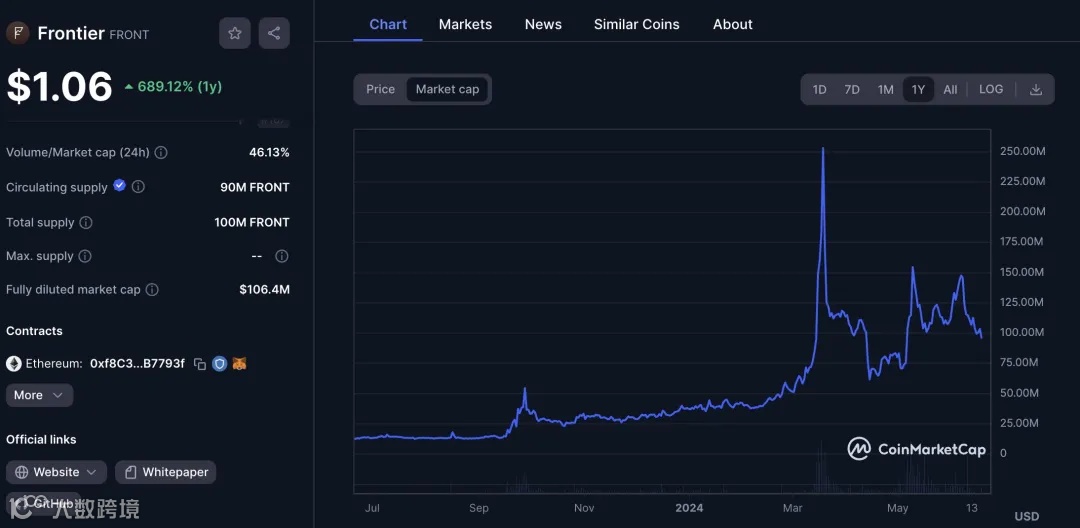Click info icon next to Total supply

click(x=86, y=223)
